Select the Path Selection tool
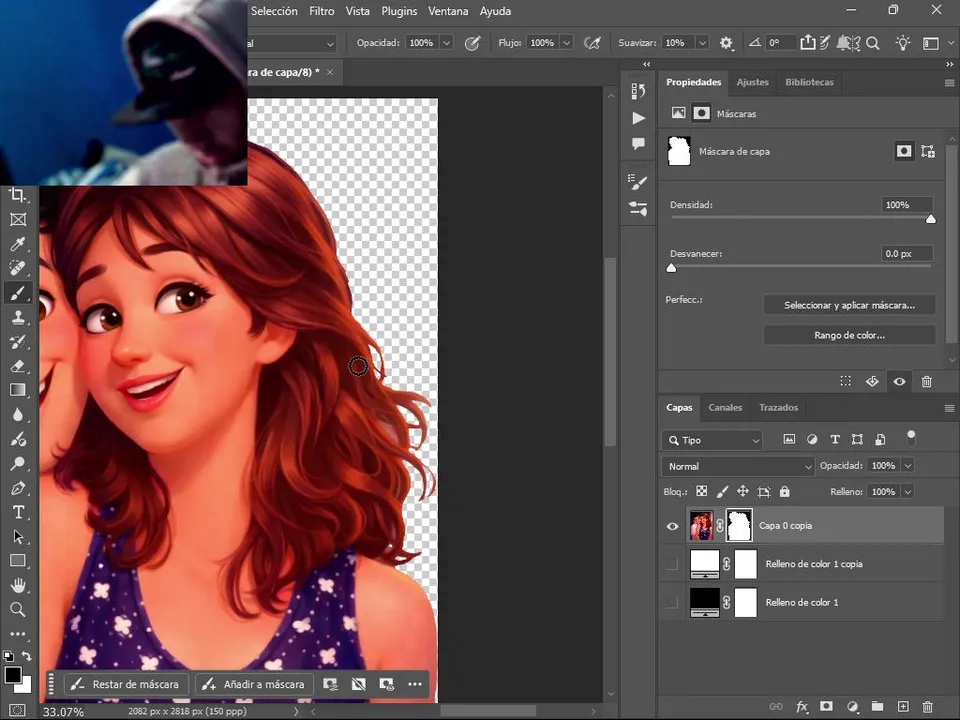The width and height of the screenshot is (960, 720). 18,537
